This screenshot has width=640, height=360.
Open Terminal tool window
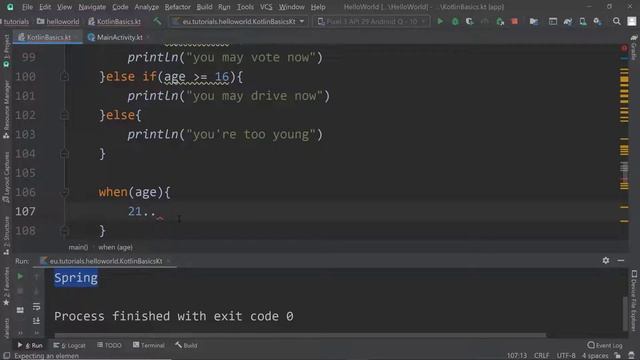pos(149,345)
